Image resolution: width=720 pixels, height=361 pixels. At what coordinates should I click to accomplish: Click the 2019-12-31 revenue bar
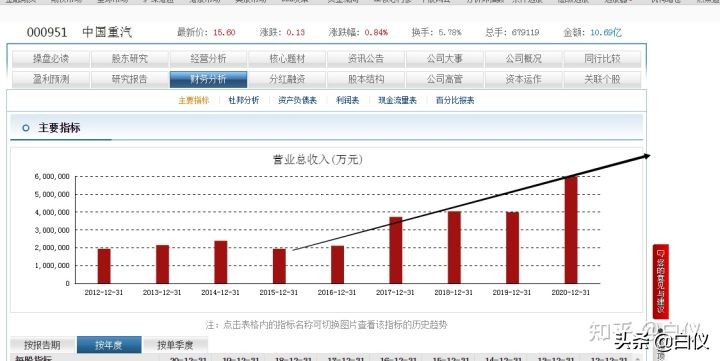pyautogui.click(x=512, y=248)
